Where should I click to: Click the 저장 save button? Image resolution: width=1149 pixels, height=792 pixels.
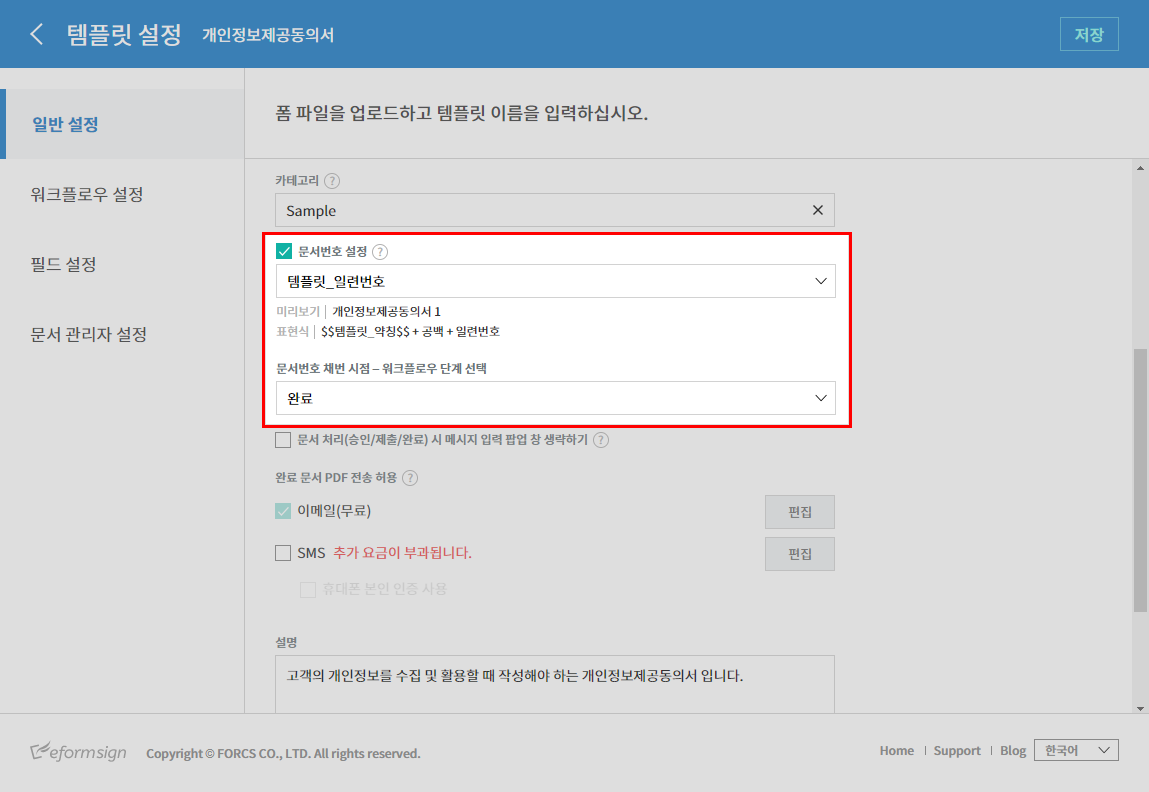click(1089, 34)
